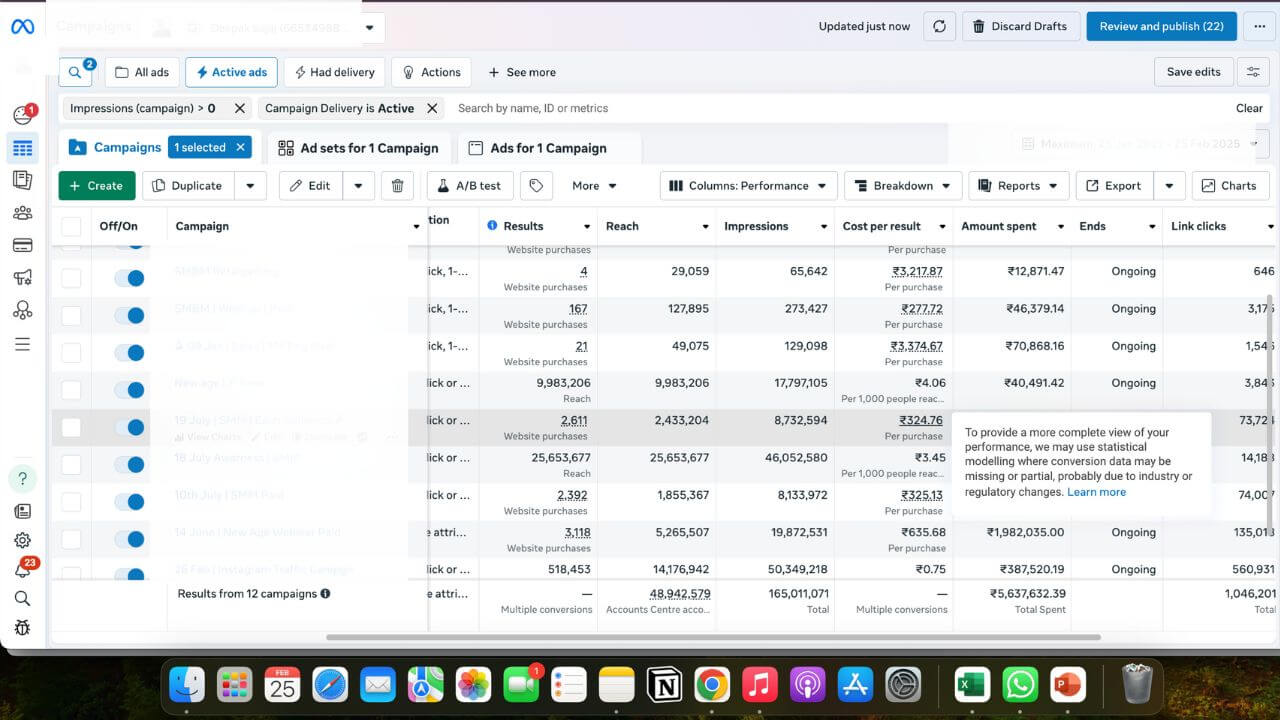Screen dimensions: 1280x720
Task: Open the column customization sliders icon
Action: 1253,72
